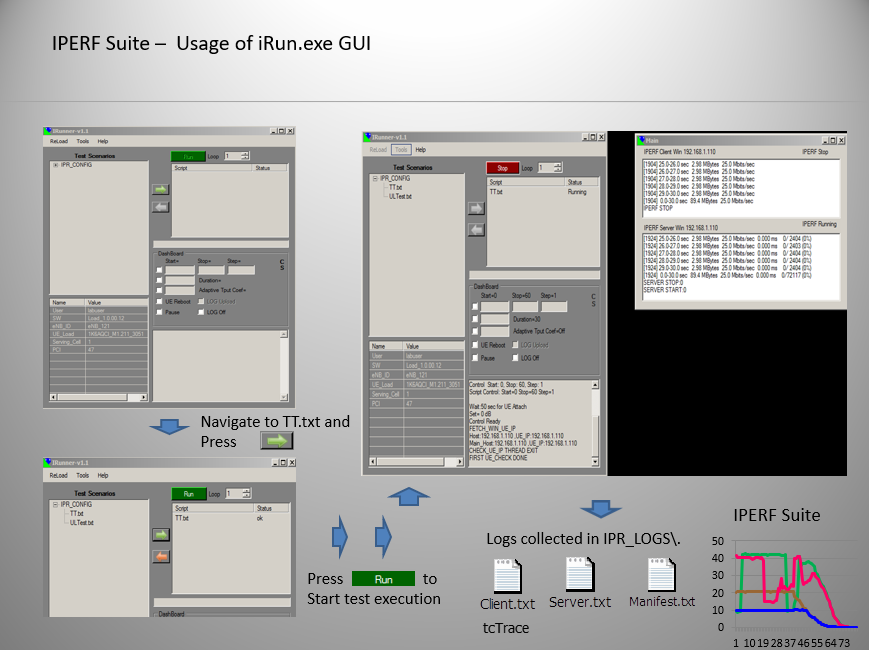
Task: Toggle Pause checkbox in the window showing Duration=30
Action: [476, 357]
